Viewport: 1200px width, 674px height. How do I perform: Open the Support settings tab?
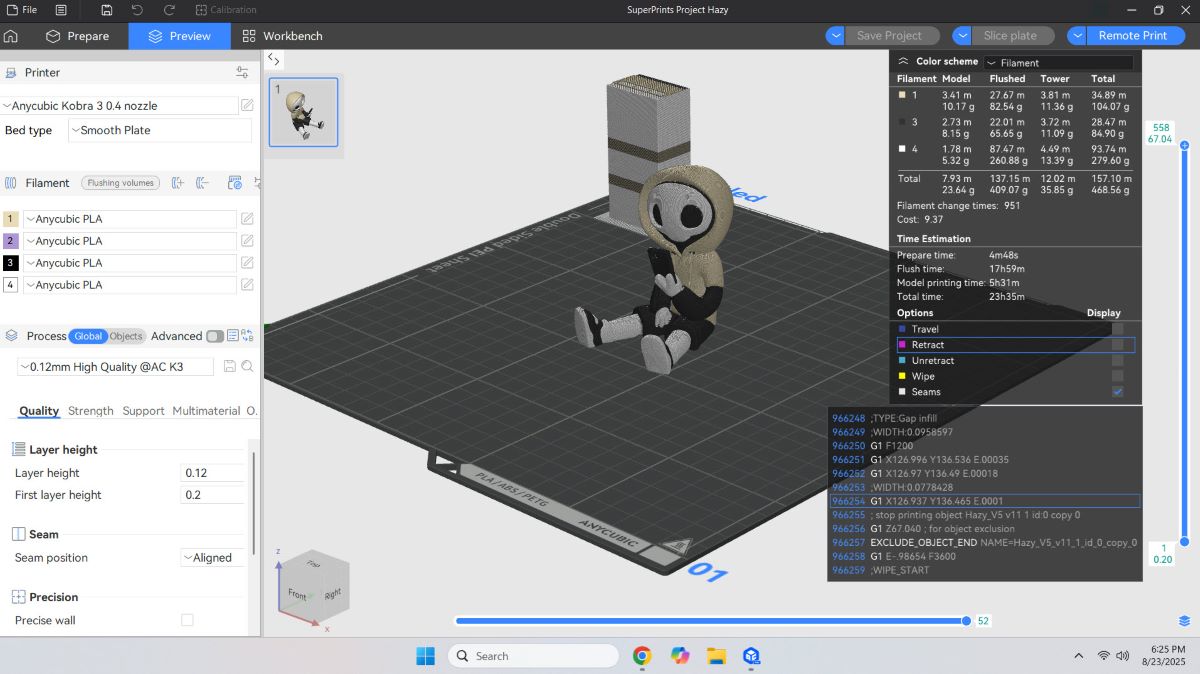pyautogui.click(x=143, y=411)
